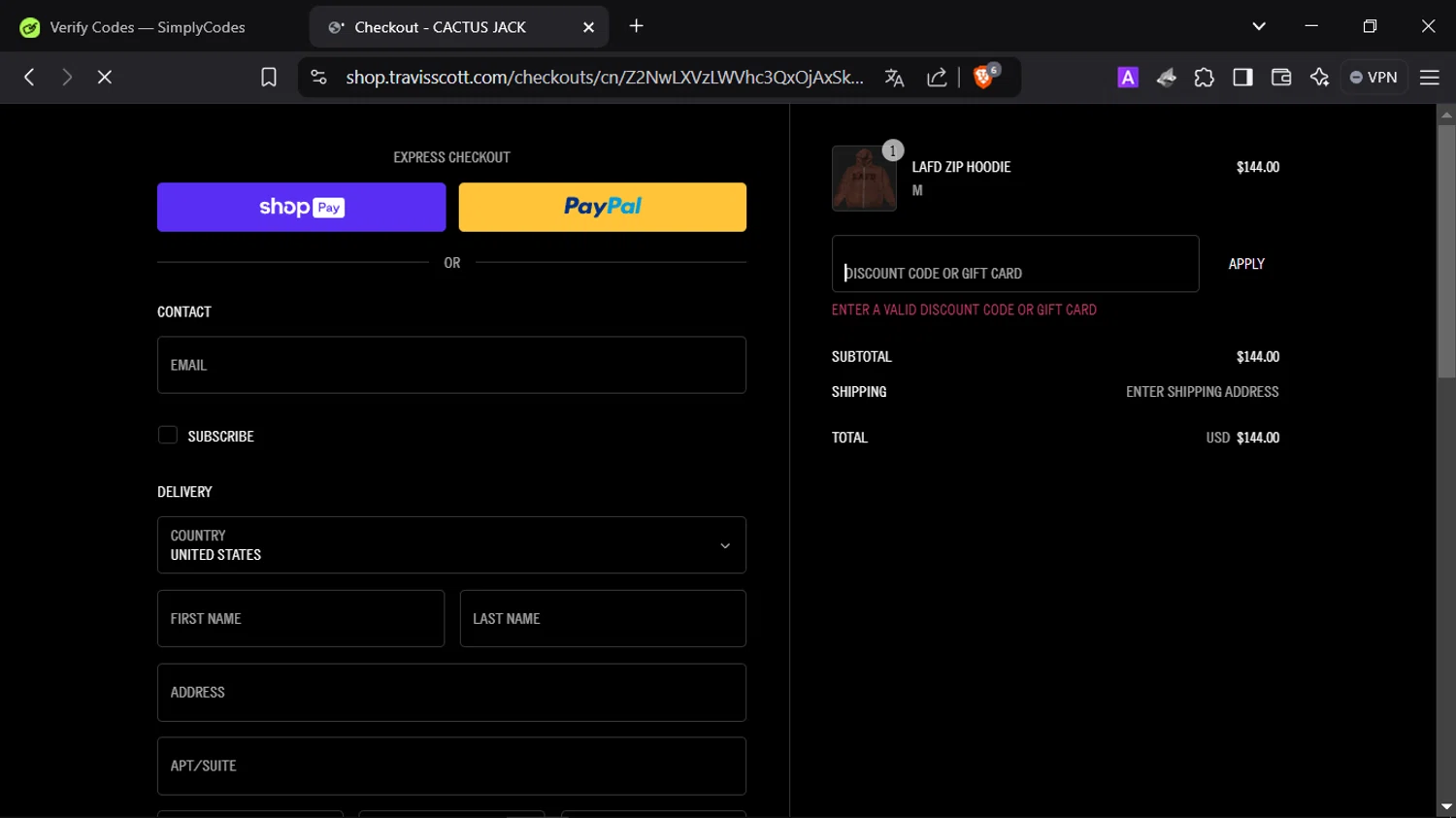The width and height of the screenshot is (1456, 818).
Task: Click the invalid discount code error message
Action: (964, 310)
